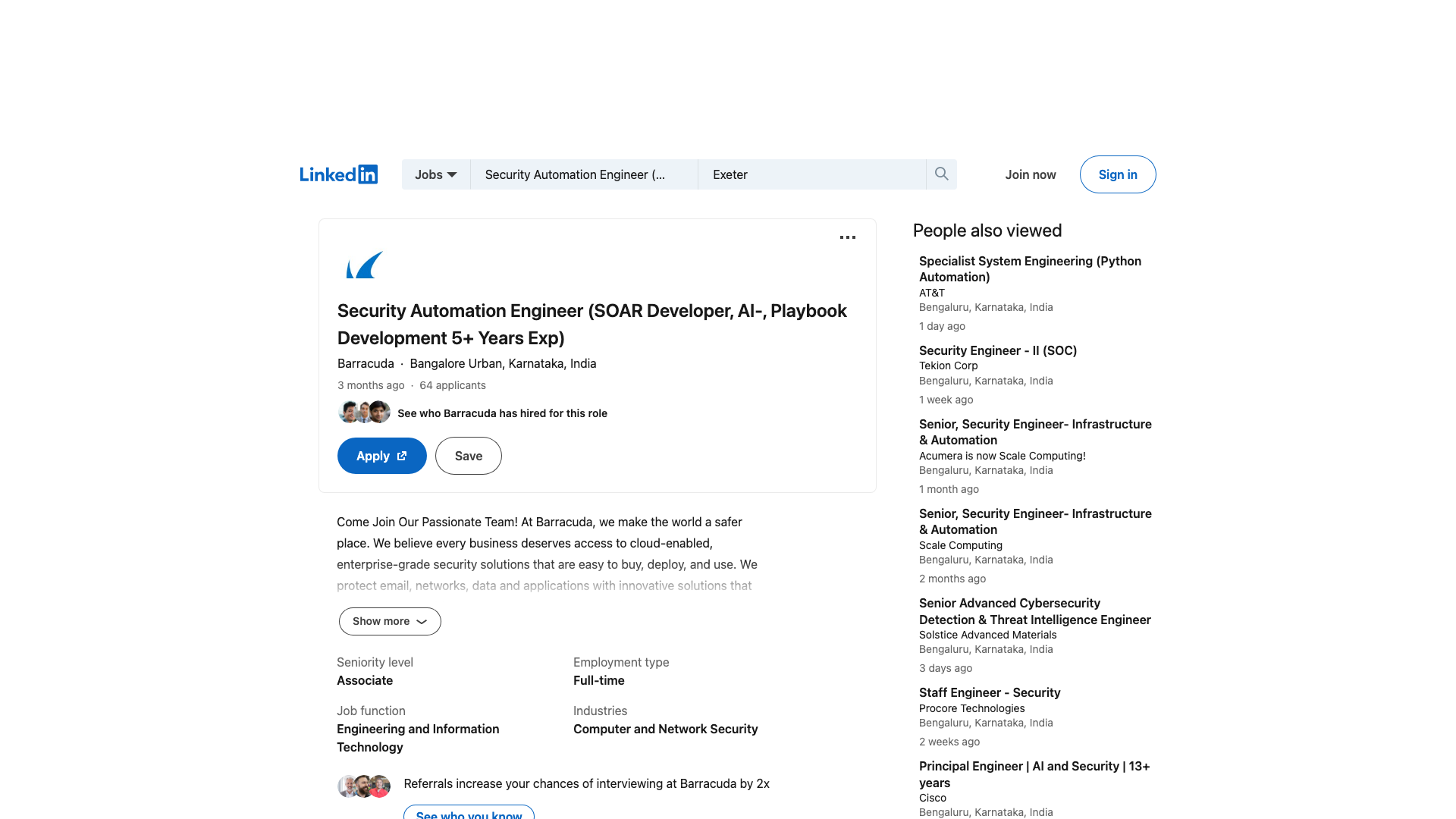Open Staff Engineer - Security job
Screen dimensions: 1456x819
[990, 692]
